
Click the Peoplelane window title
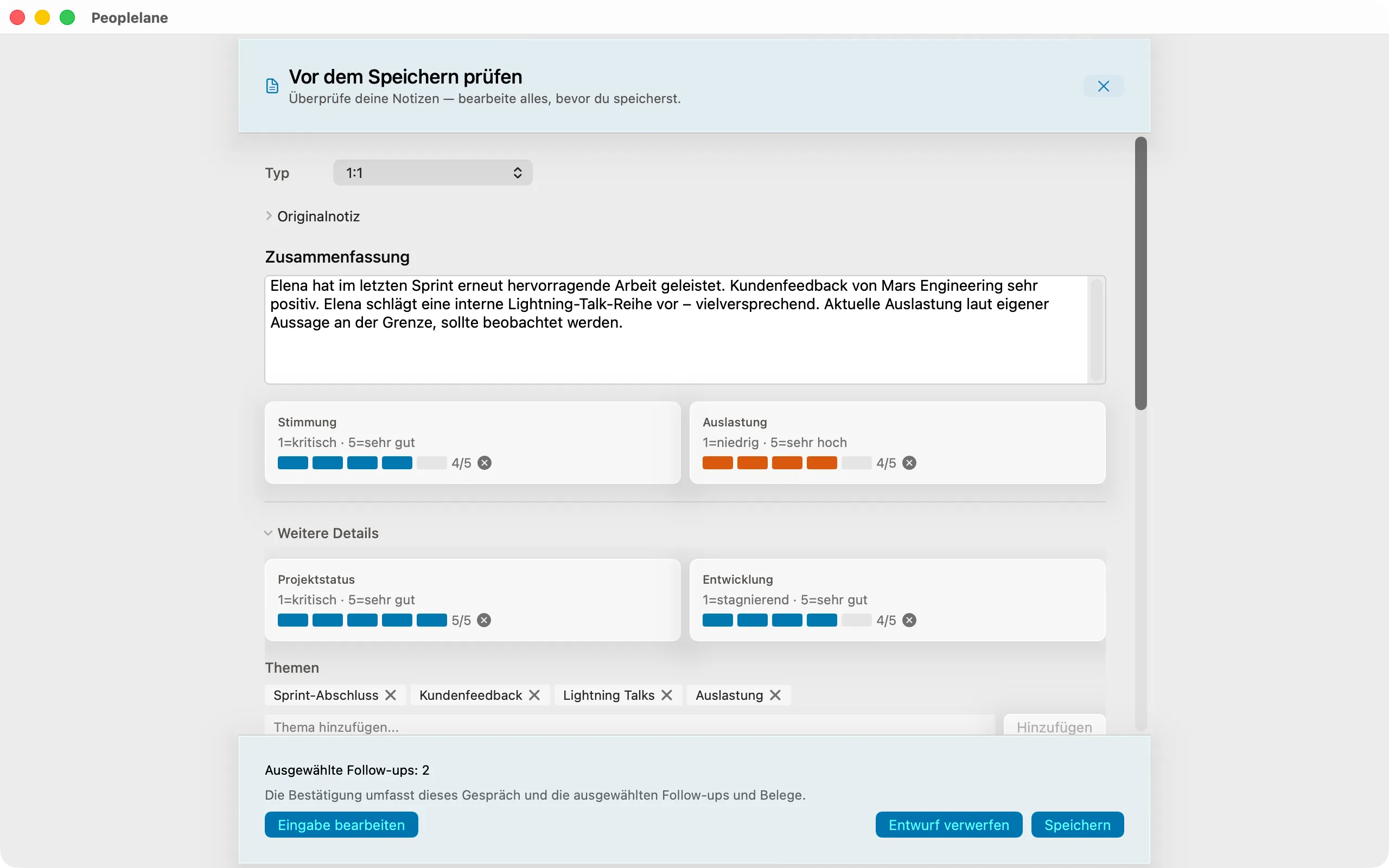(x=130, y=18)
